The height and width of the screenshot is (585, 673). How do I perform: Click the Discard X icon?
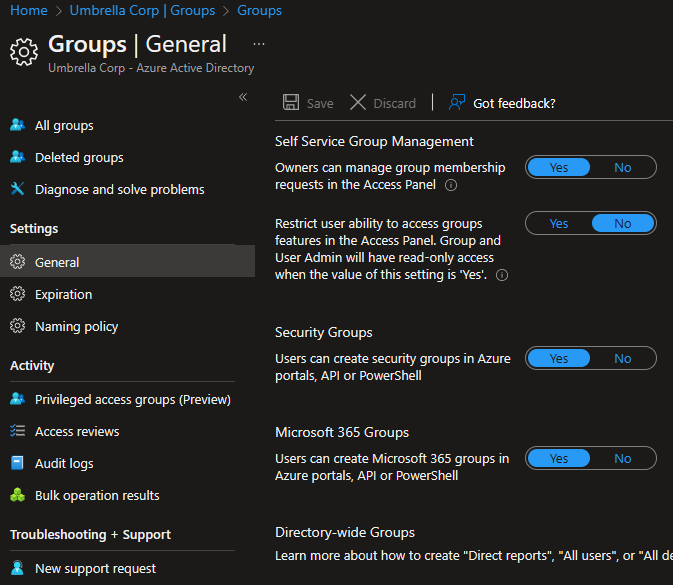tap(358, 103)
